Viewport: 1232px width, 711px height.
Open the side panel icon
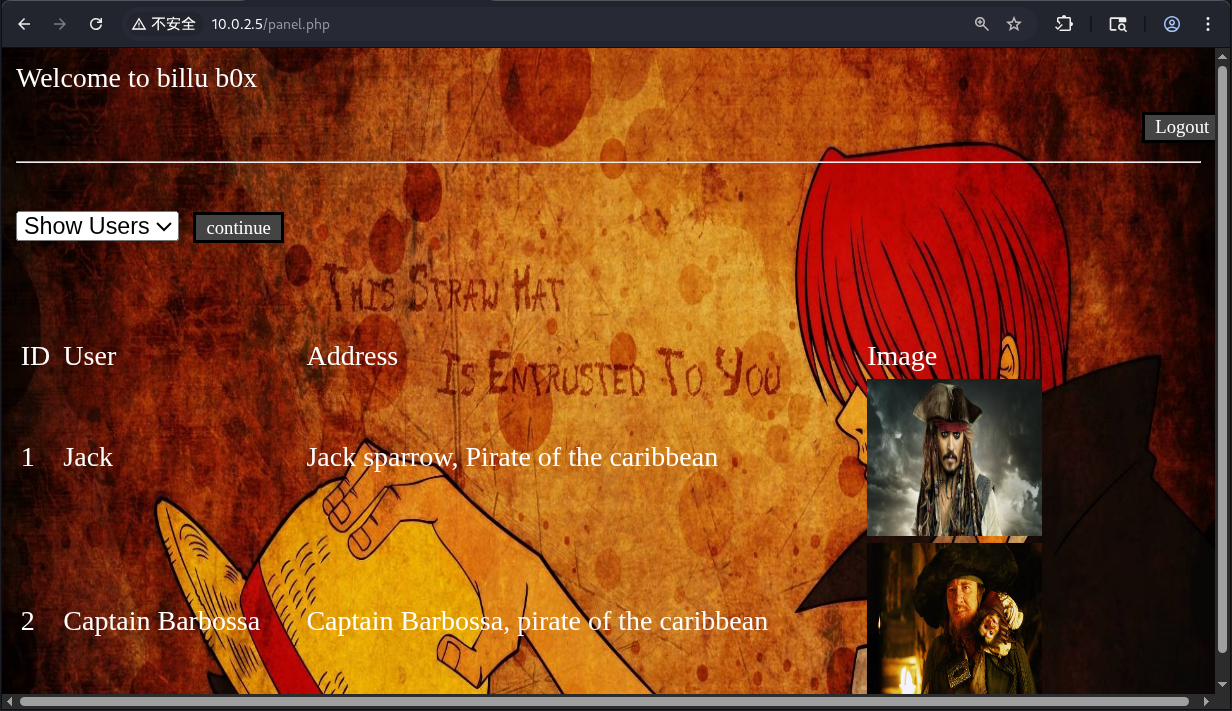click(1118, 24)
